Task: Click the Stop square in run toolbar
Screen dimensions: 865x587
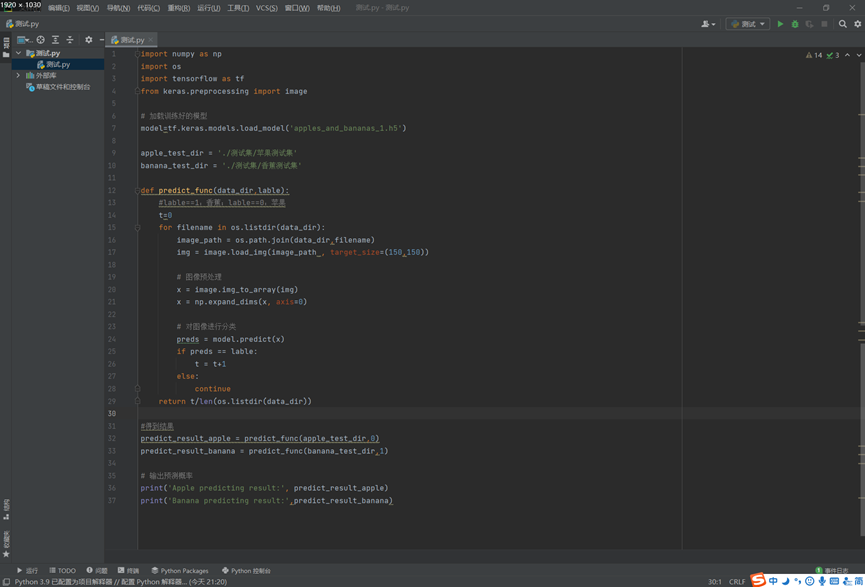Action: 824,24
